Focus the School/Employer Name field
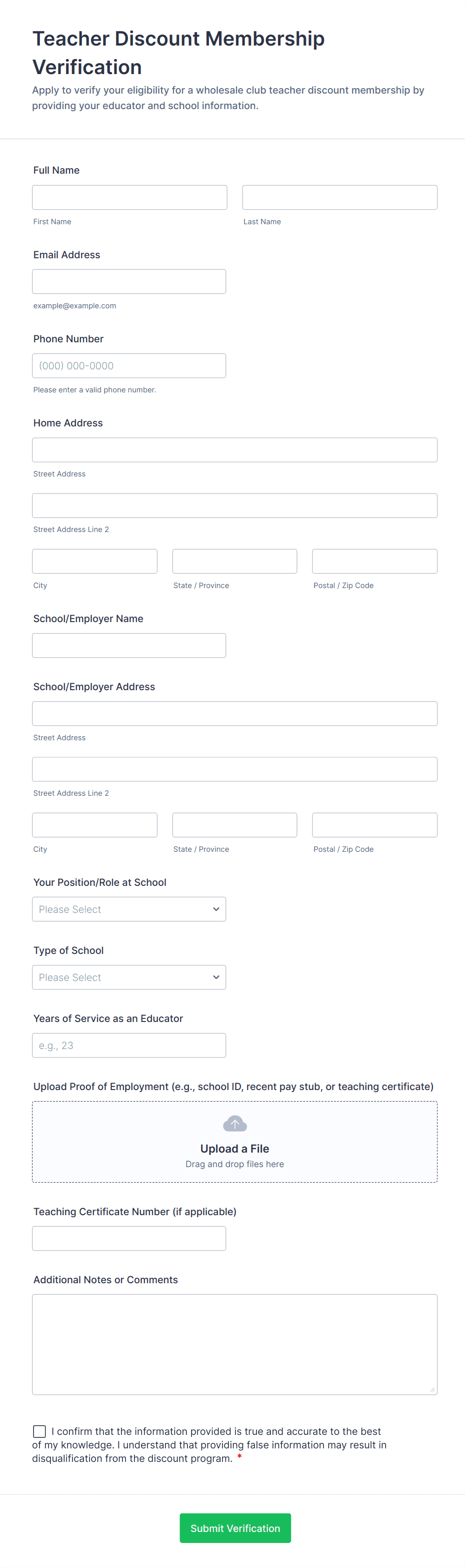Image resolution: width=465 pixels, height=1568 pixels. (129, 645)
